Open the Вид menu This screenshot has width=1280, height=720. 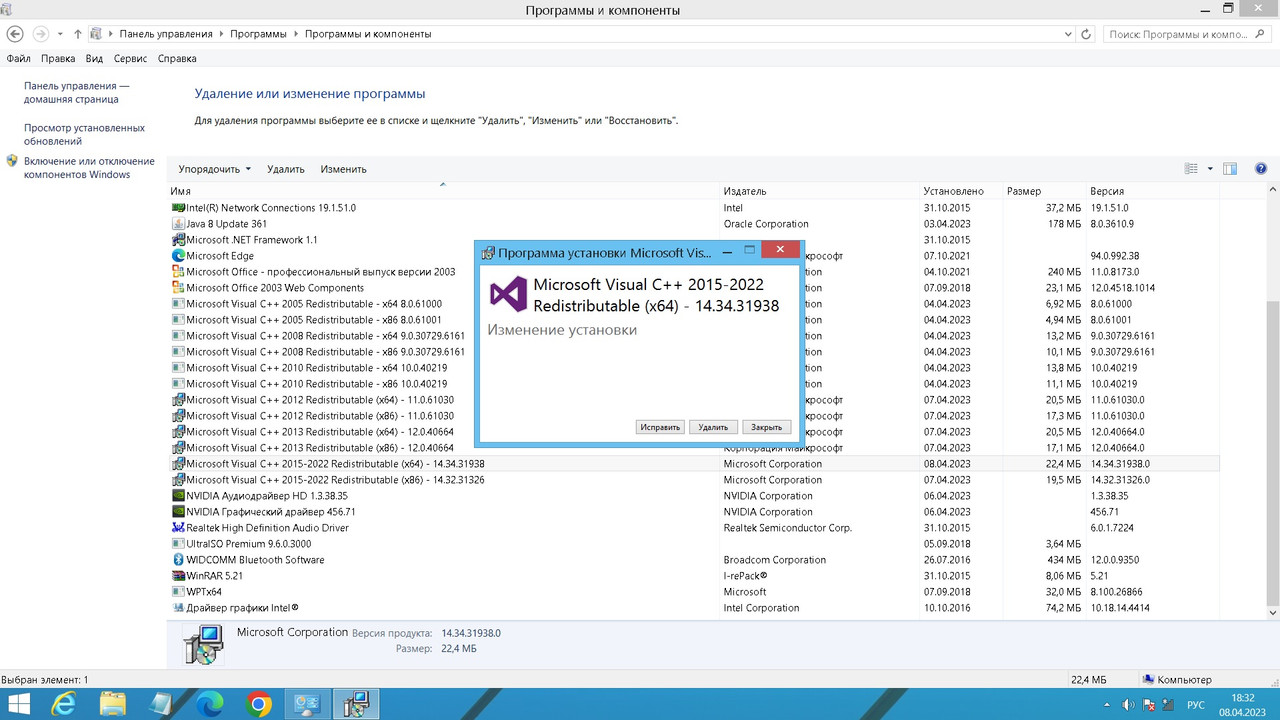pos(94,59)
